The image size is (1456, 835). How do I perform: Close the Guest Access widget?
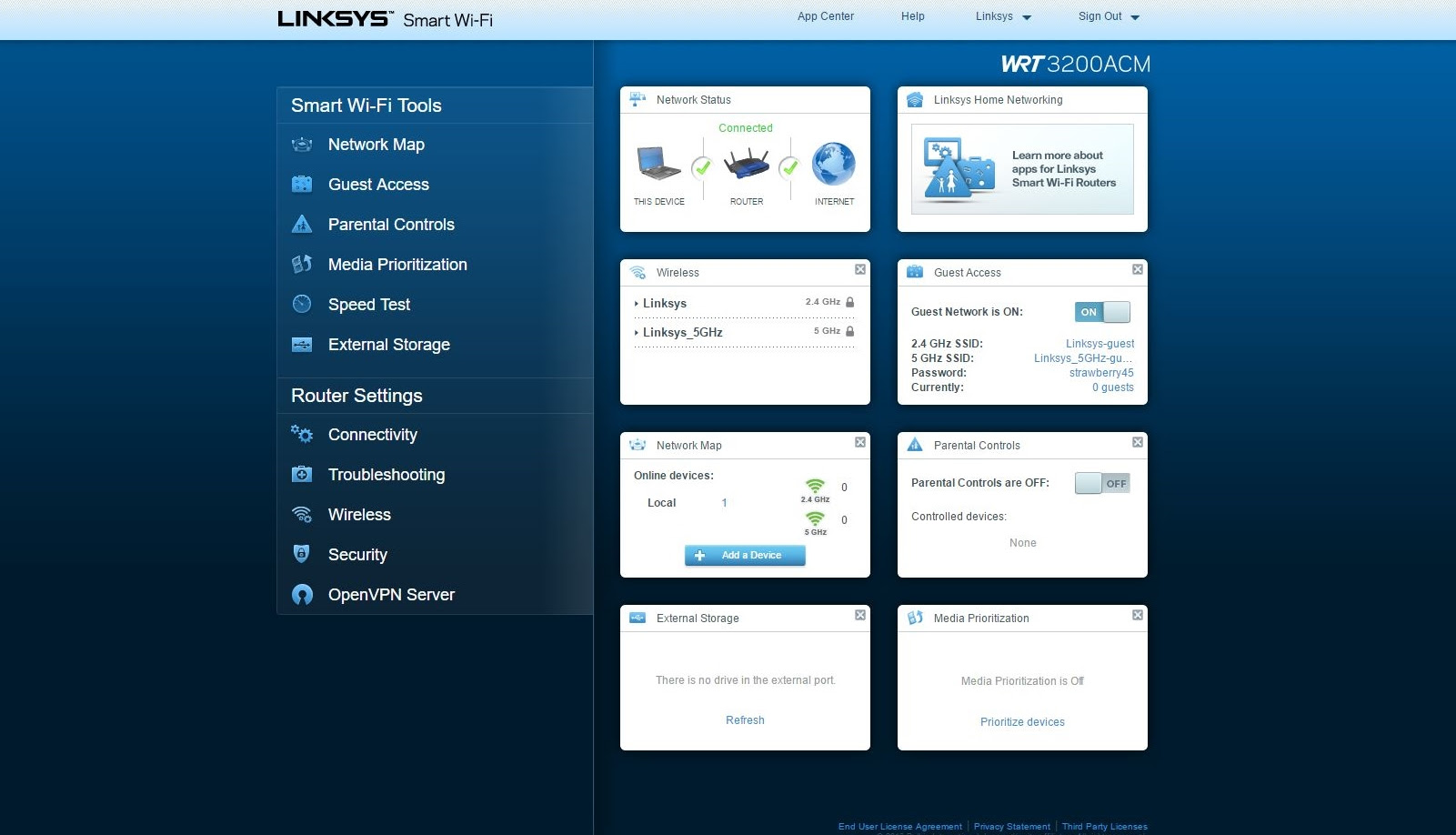(x=1137, y=269)
